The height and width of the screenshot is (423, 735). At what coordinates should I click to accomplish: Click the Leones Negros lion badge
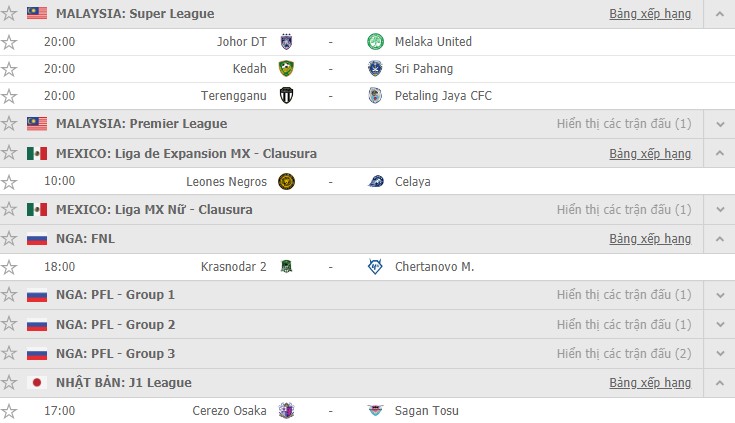[286, 181]
